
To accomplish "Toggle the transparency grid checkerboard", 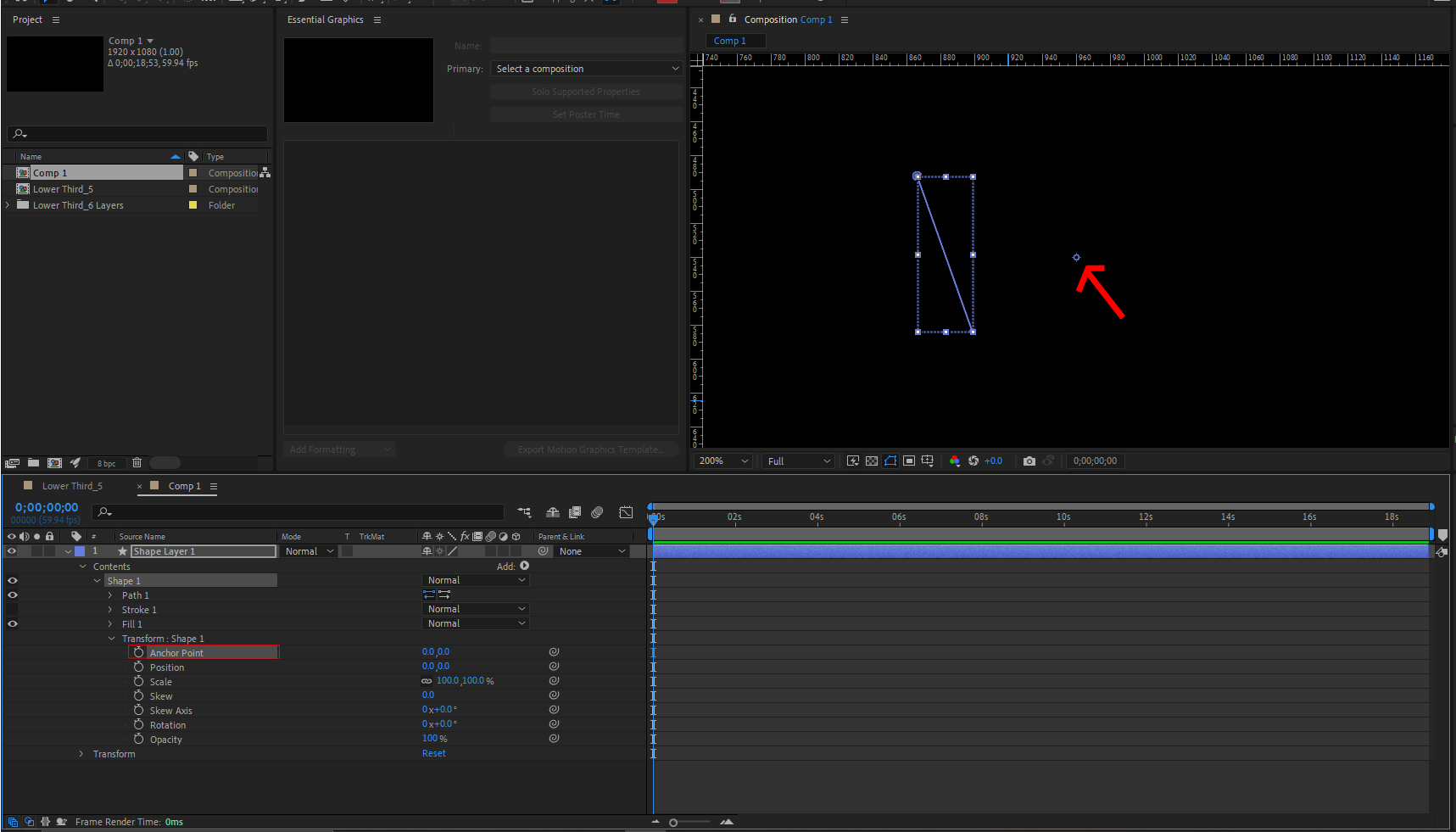I will point(872,461).
